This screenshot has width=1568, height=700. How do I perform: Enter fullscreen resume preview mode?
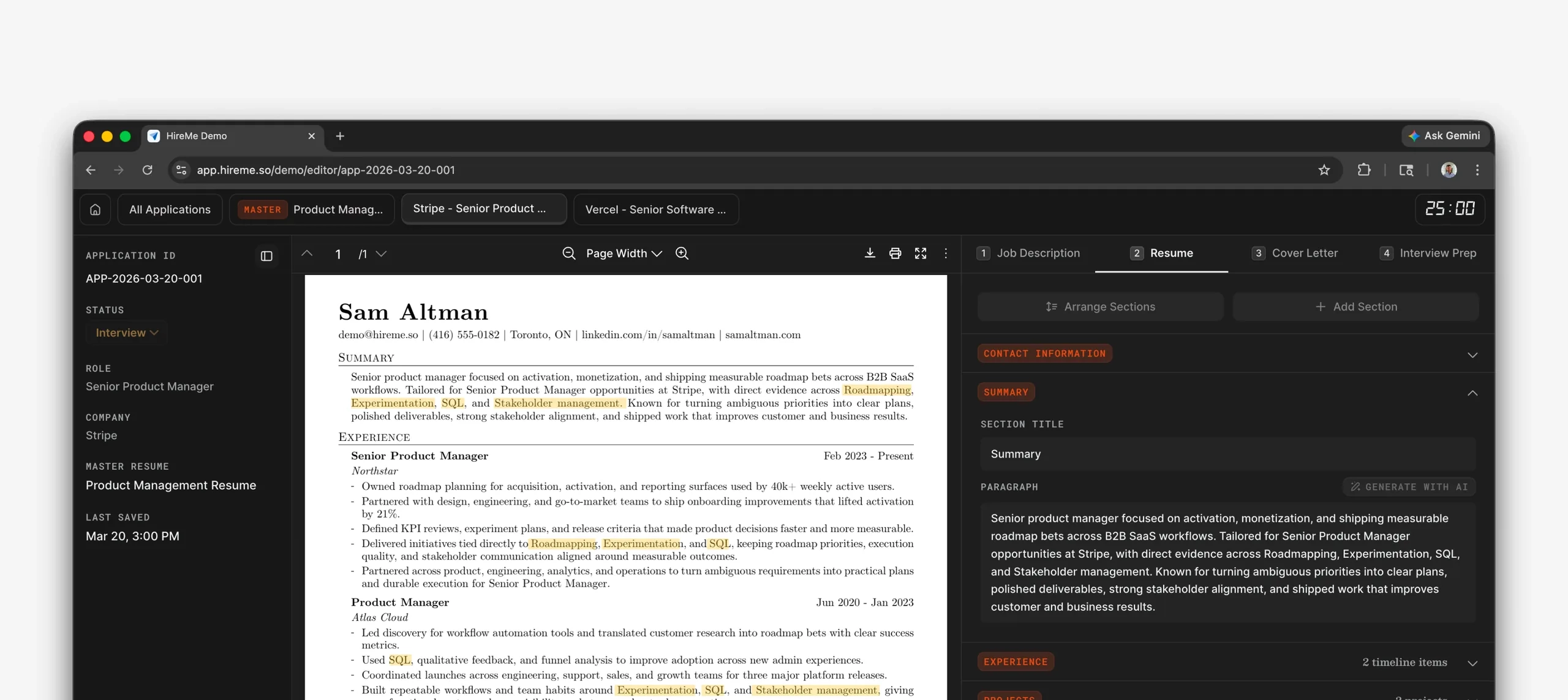click(921, 253)
